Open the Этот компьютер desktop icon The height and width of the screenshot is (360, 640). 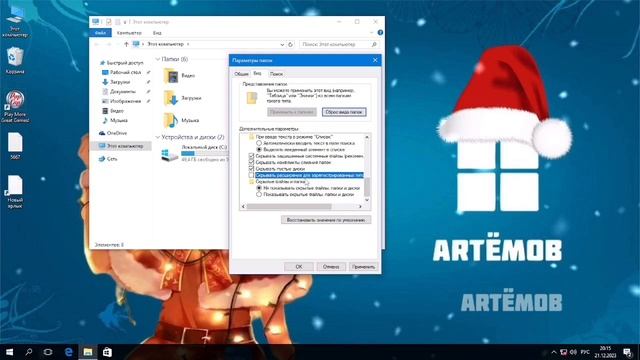(15, 23)
